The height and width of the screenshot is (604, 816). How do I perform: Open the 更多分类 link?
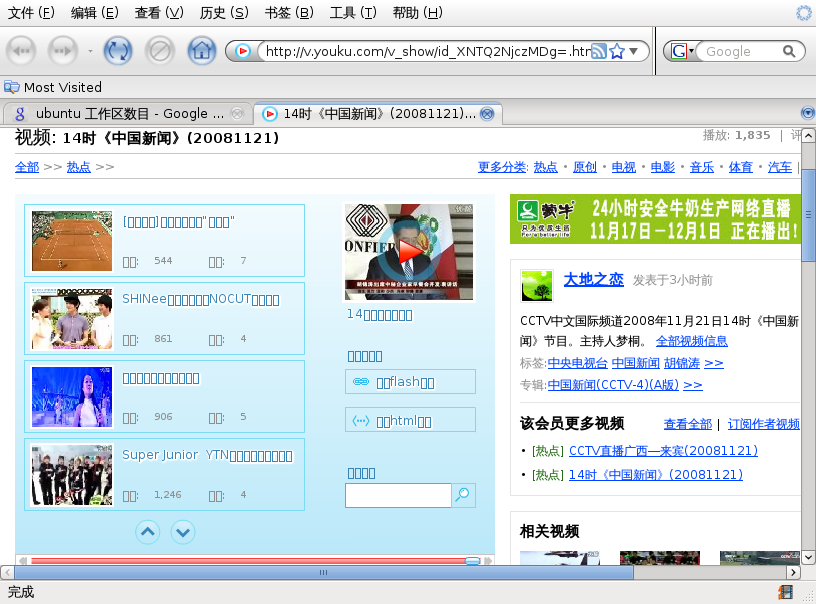[x=502, y=167]
